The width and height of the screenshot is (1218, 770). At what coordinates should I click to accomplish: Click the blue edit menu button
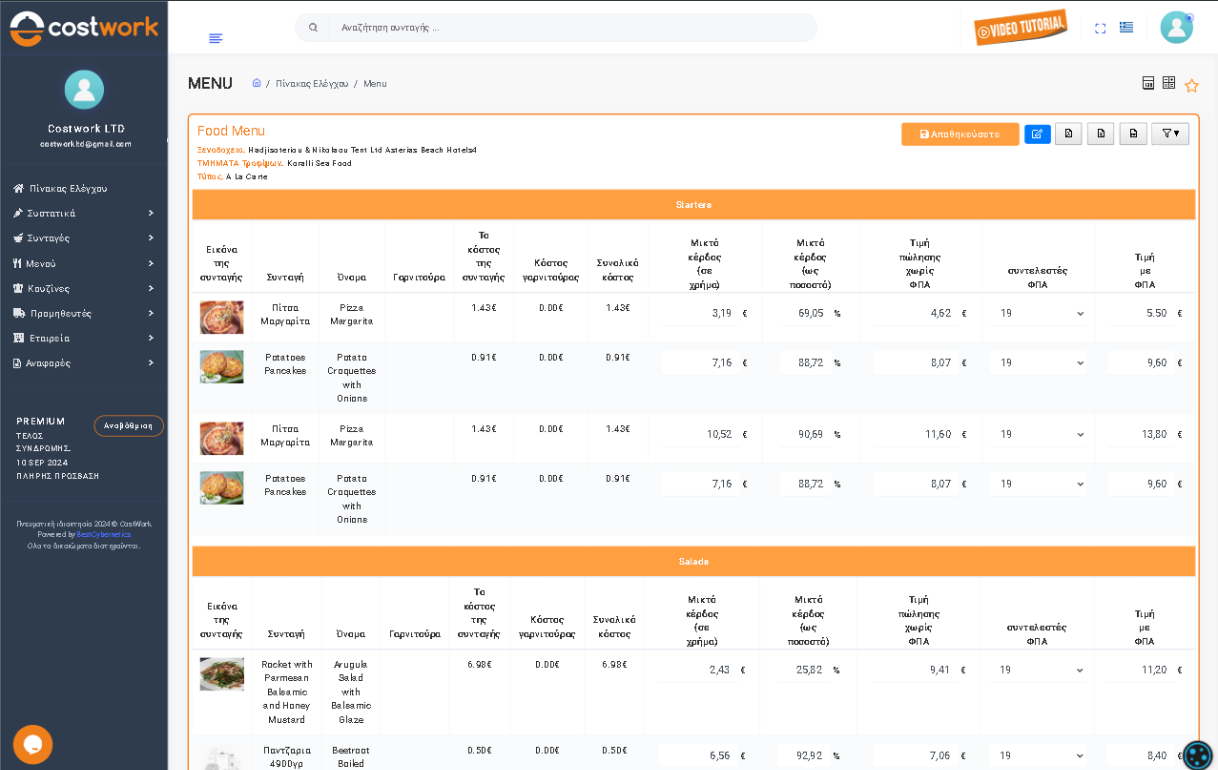coord(1037,134)
